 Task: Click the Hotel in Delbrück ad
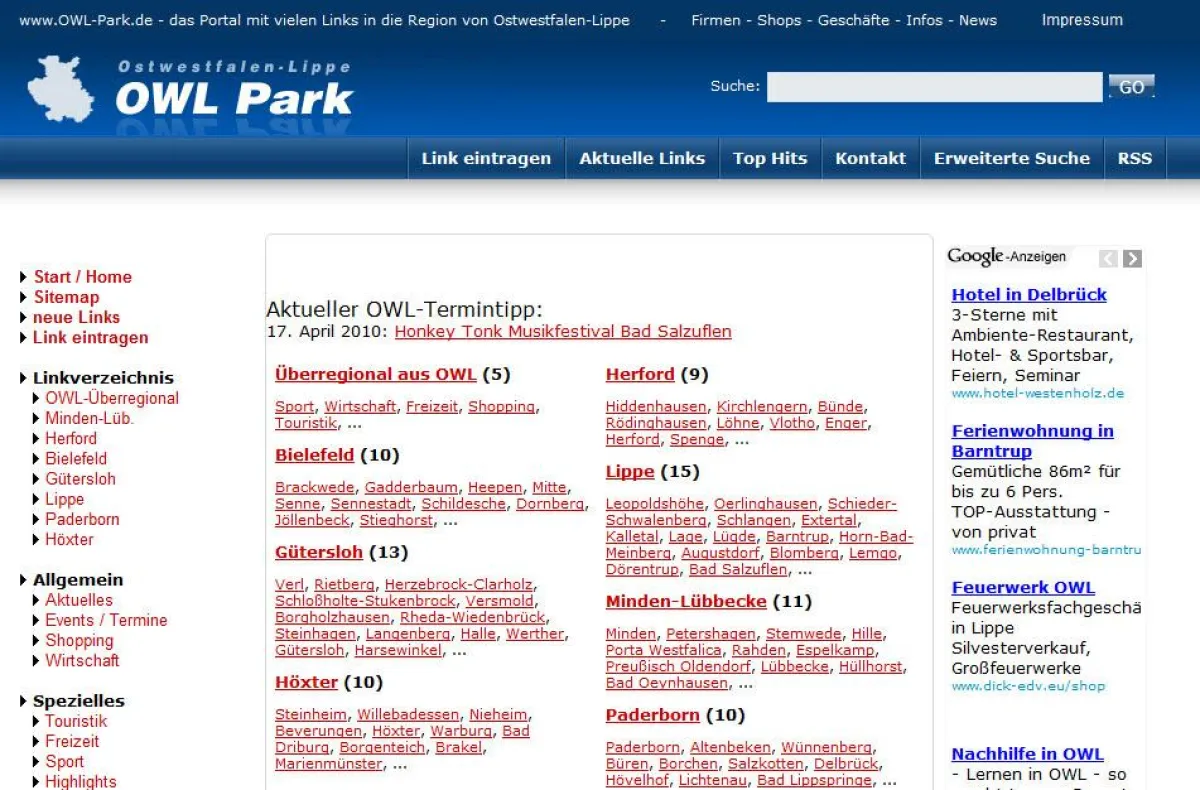click(x=1029, y=294)
